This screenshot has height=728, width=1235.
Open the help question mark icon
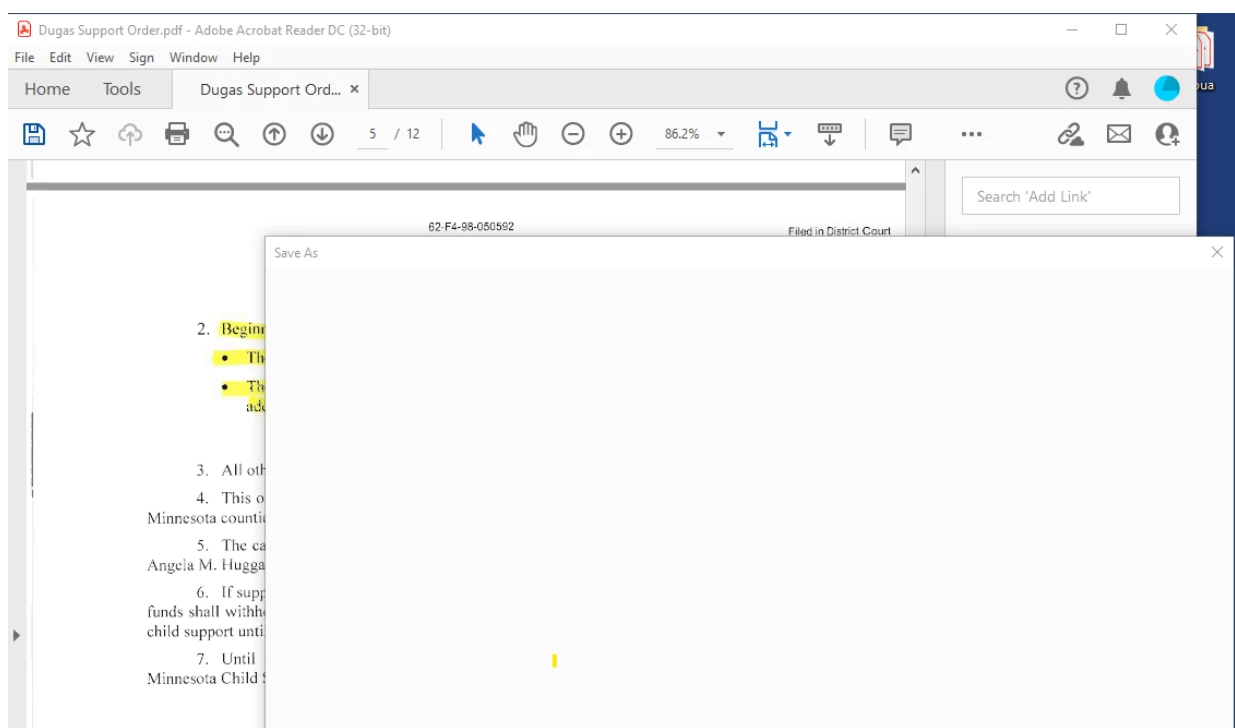[x=1077, y=89]
